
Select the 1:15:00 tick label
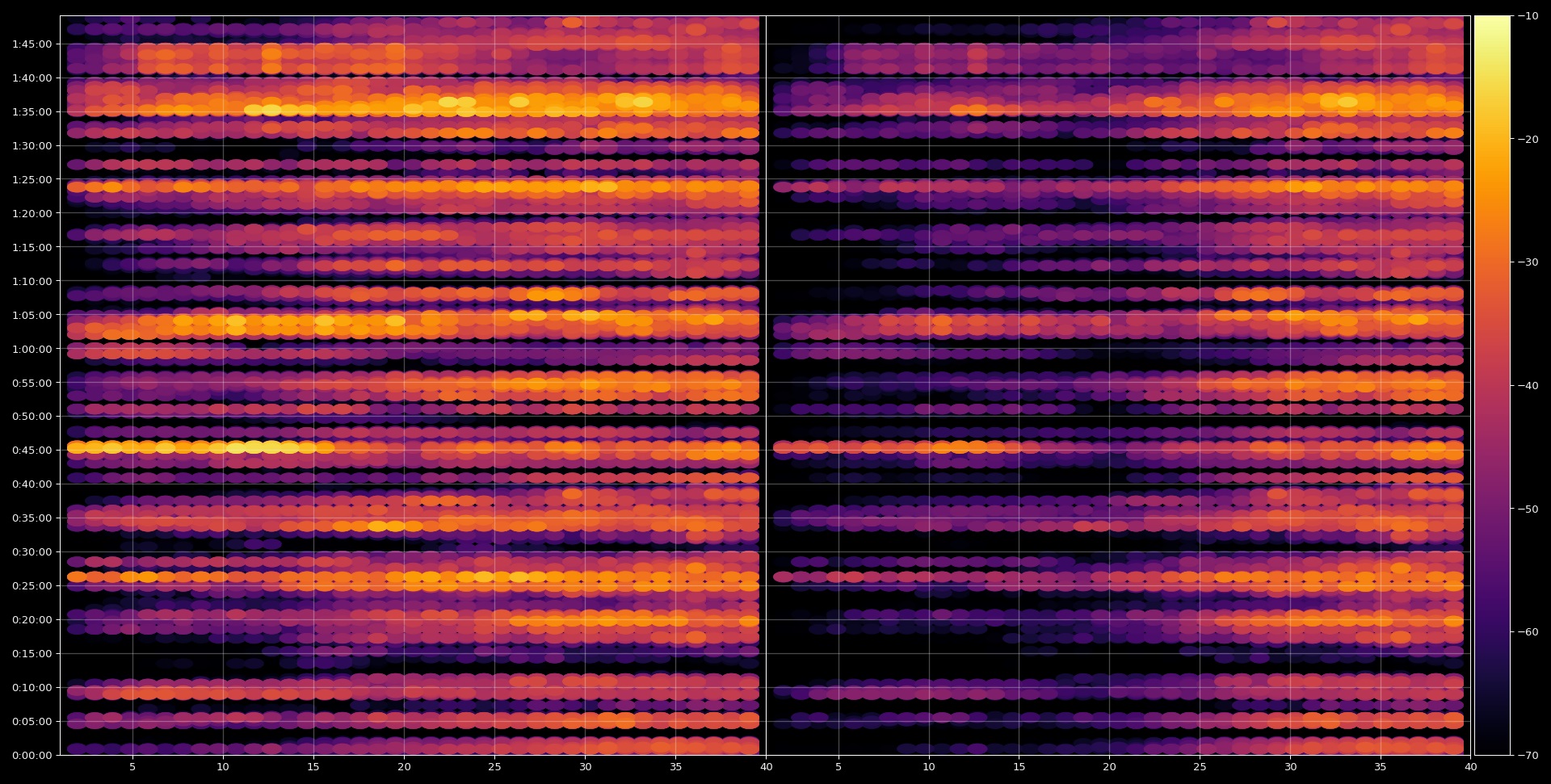32,248
